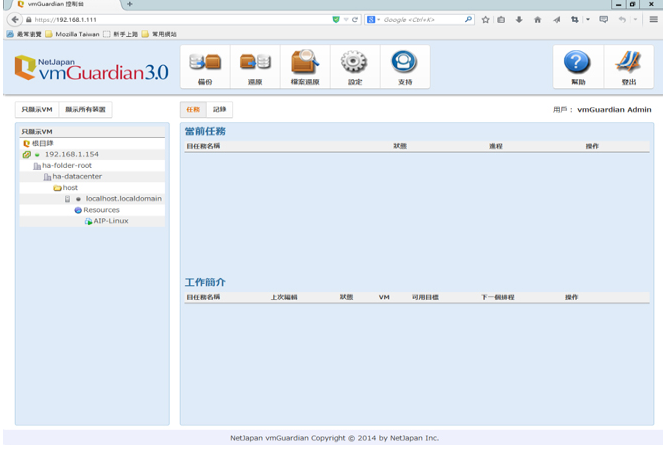The width and height of the screenshot is (669, 452).
Task: Click the 根目錄 root label
Action: tap(43, 143)
